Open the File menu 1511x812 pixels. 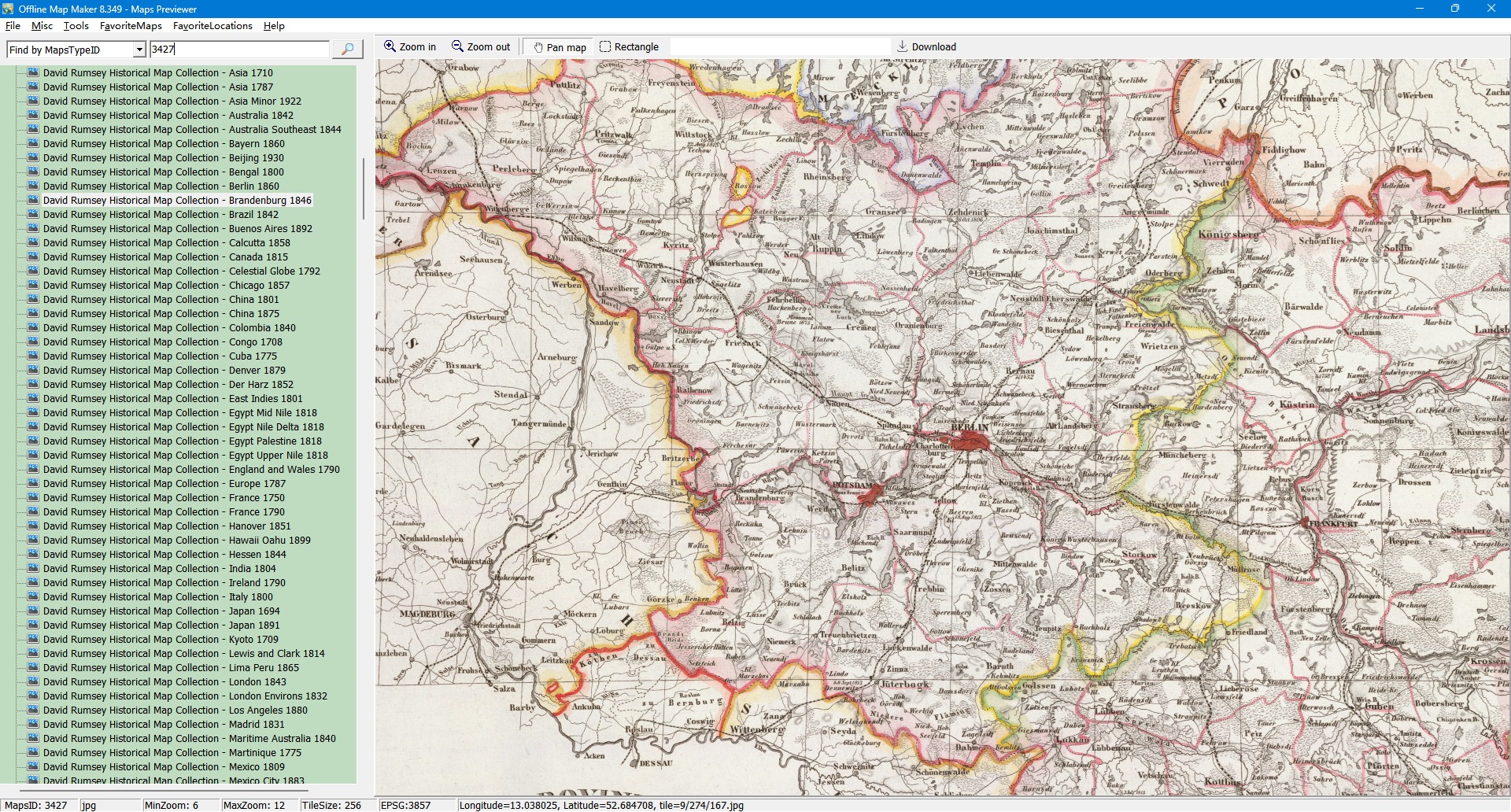point(13,26)
